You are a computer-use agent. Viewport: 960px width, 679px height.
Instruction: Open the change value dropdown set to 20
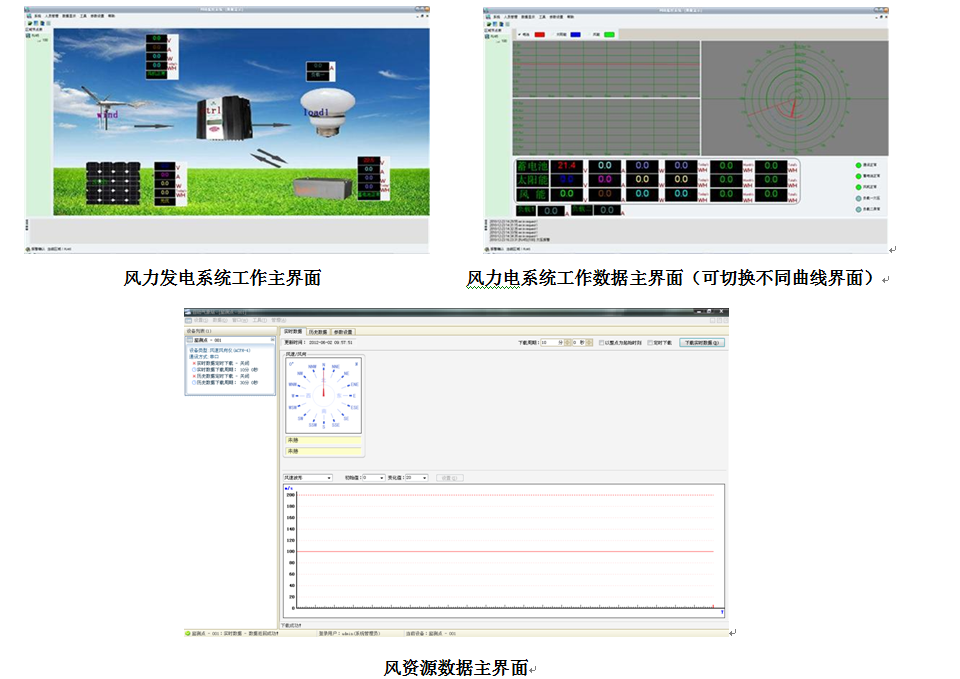click(x=416, y=478)
